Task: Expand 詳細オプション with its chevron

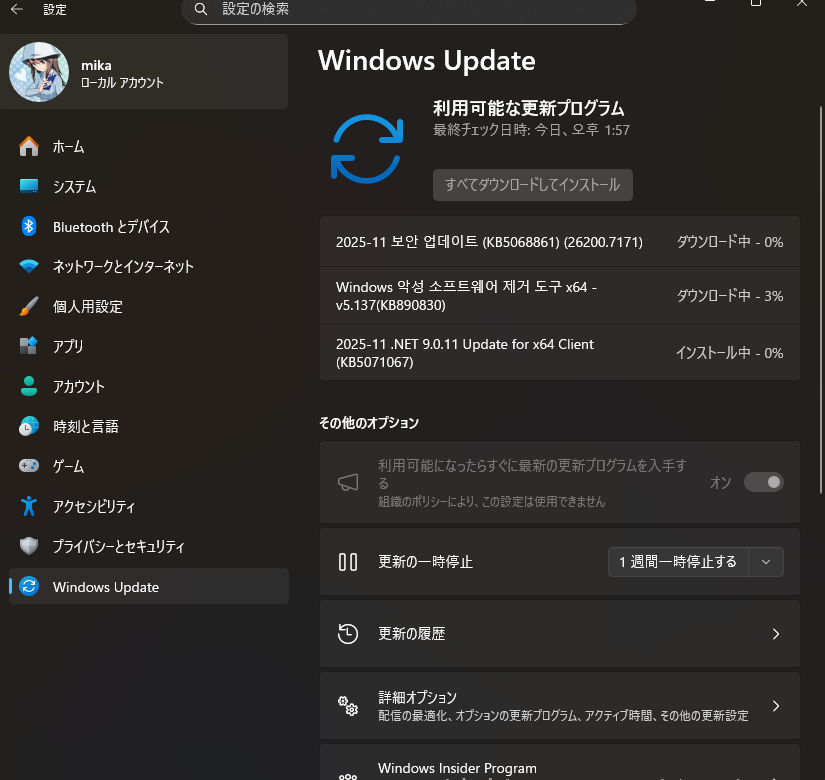Action: [776, 706]
